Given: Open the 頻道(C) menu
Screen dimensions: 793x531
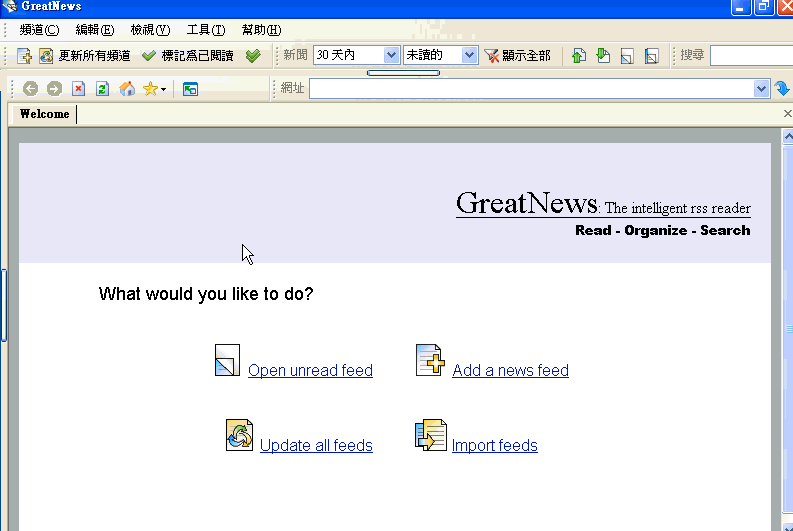Looking at the screenshot, I should [39, 30].
